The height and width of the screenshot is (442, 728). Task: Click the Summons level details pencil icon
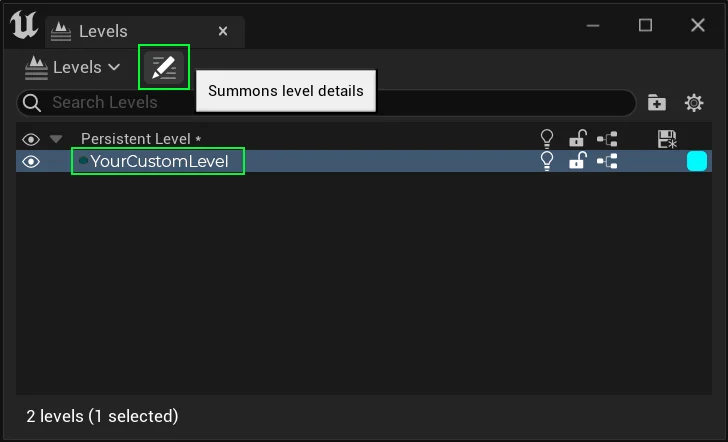164,68
